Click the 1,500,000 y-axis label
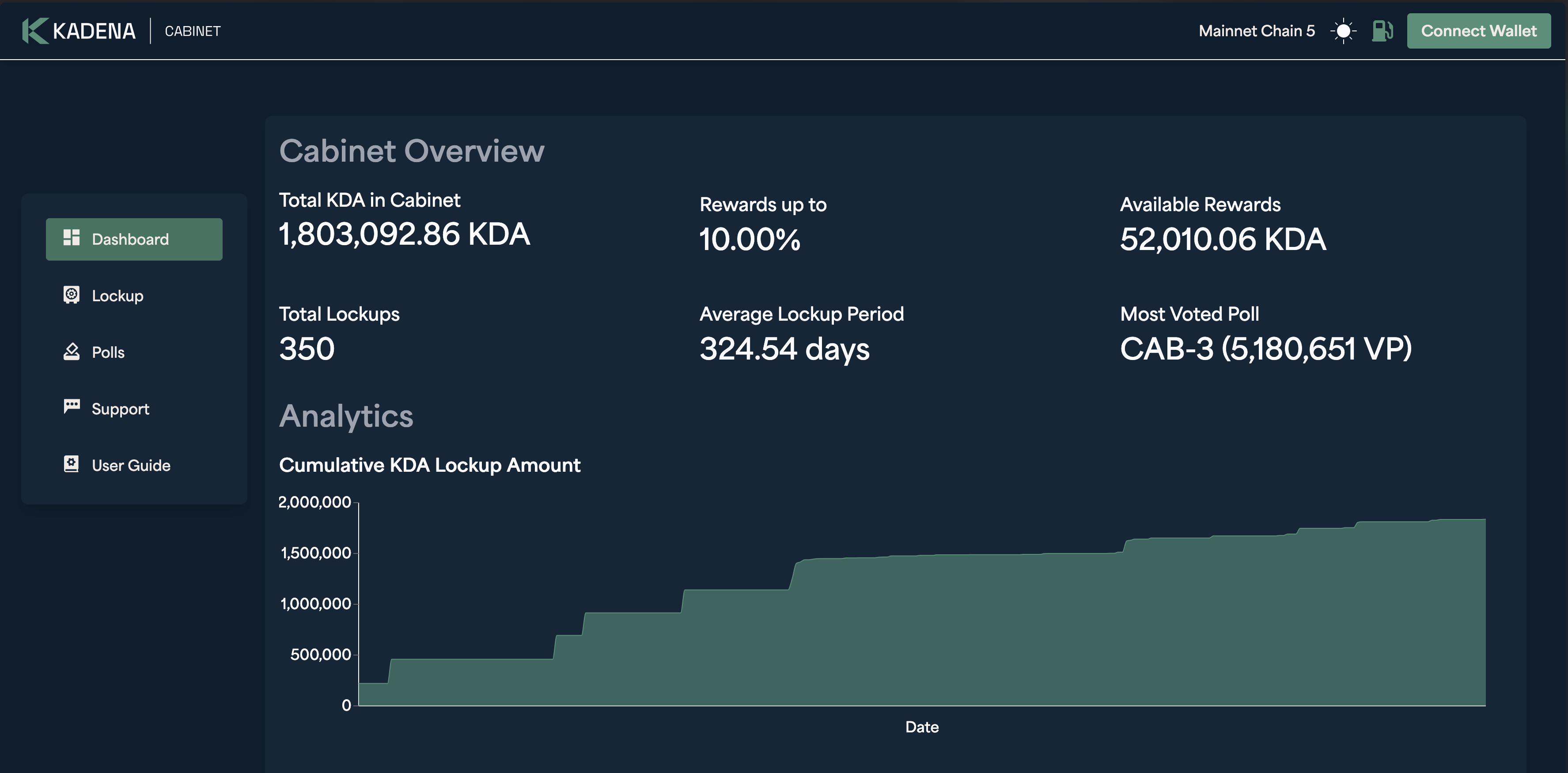Image resolution: width=1568 pixels, height=773 pixels. 316,553
